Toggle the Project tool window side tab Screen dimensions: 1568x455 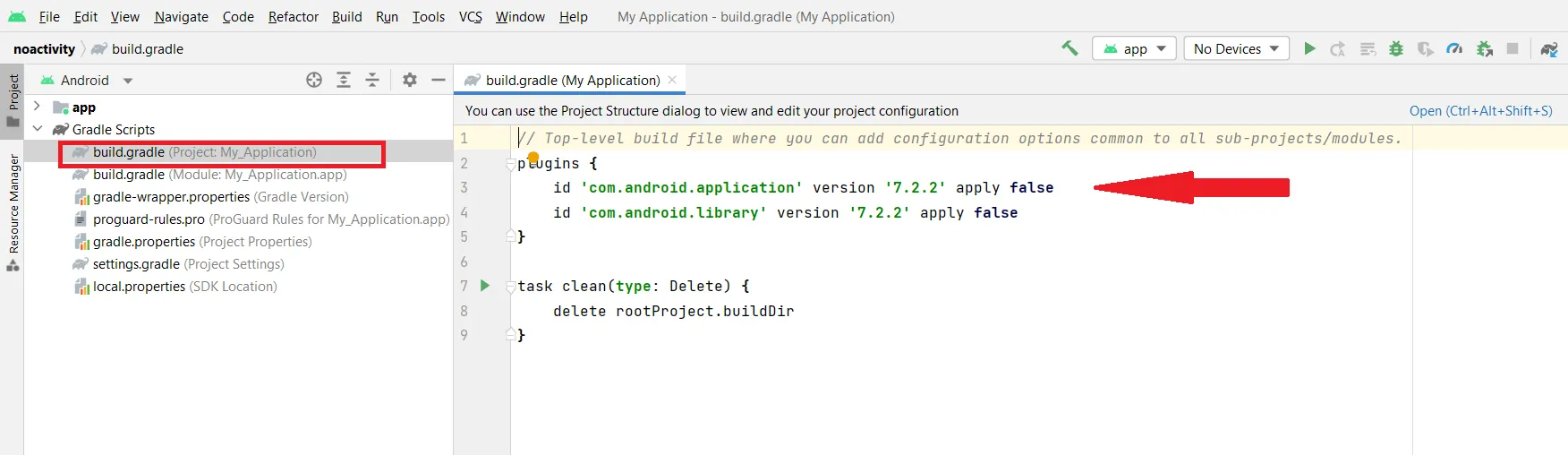(13, 99)
